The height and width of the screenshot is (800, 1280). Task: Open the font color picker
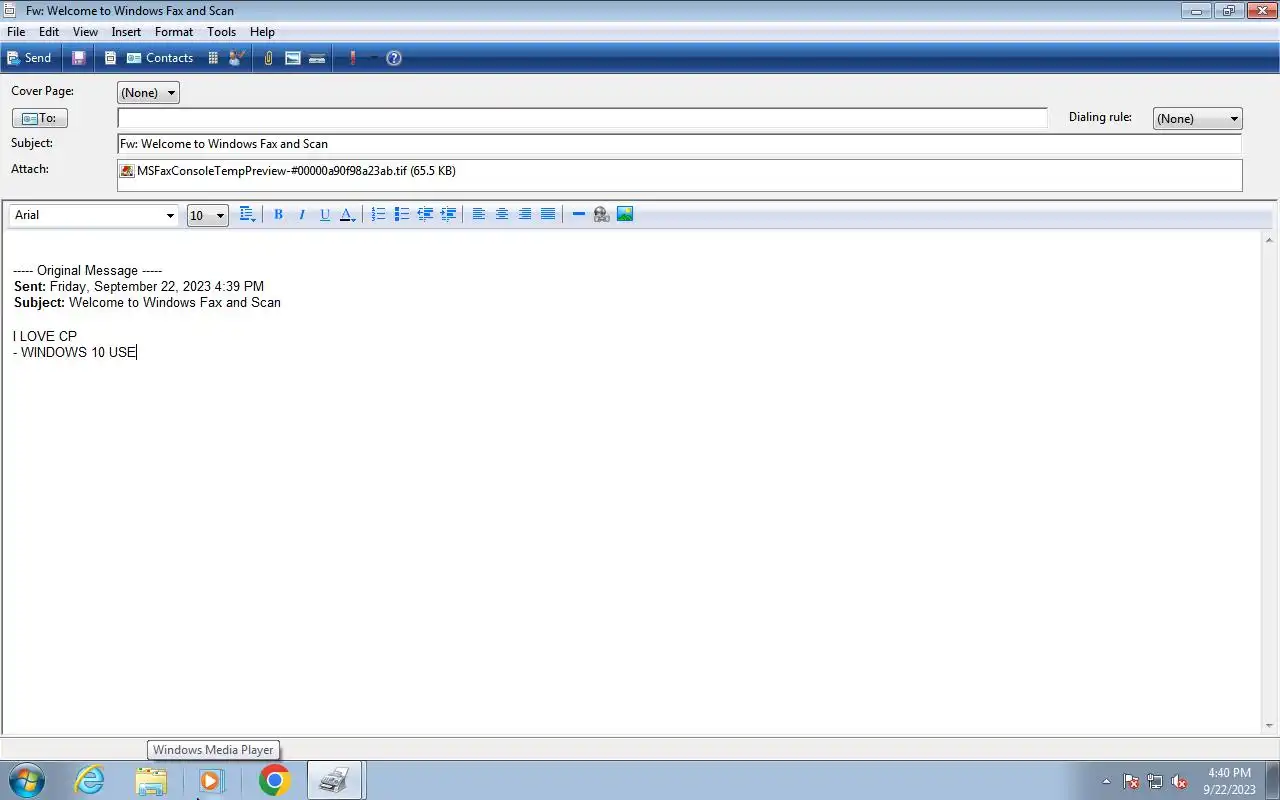click(x=347, y=214)
